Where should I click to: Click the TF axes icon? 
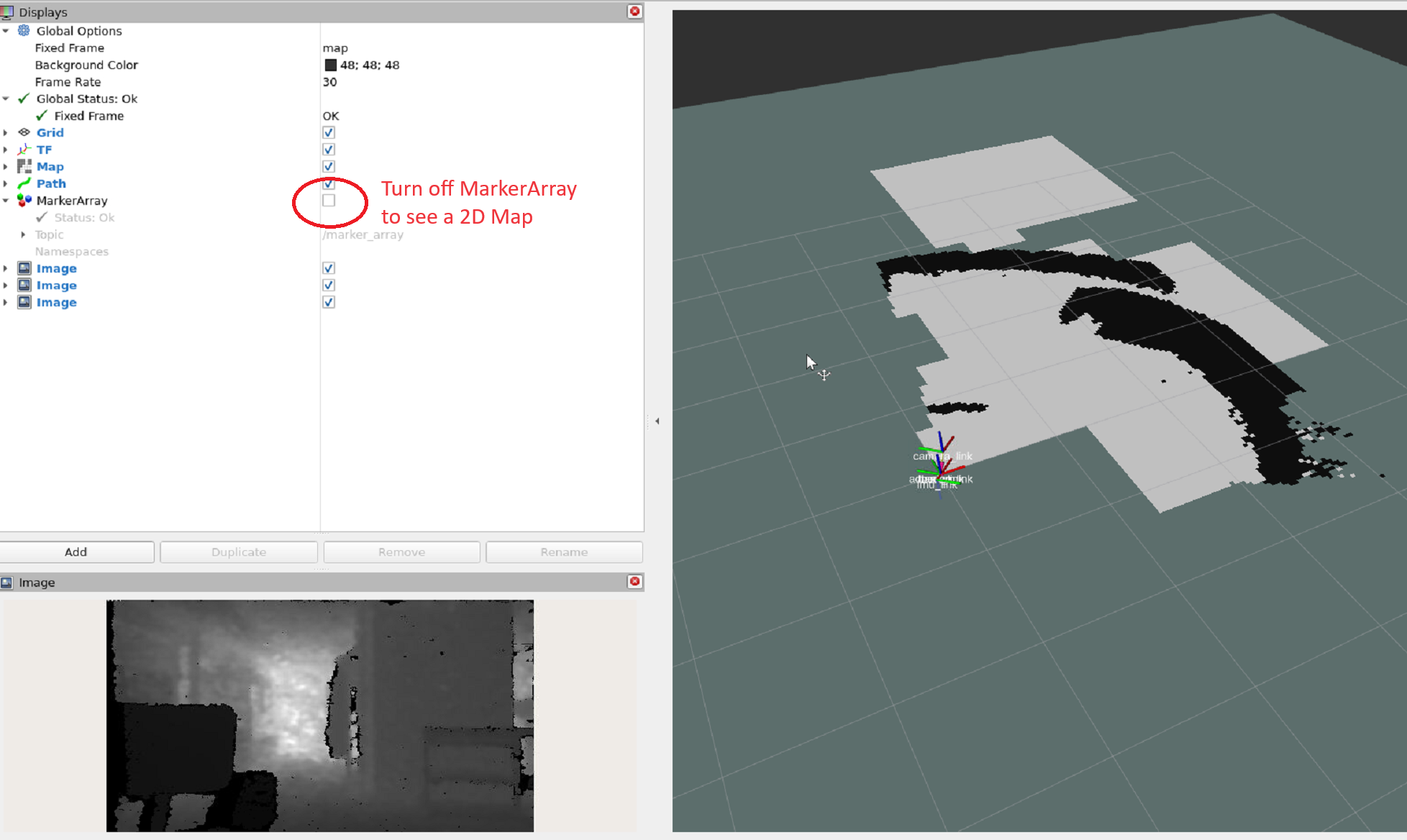click(24, 150)
